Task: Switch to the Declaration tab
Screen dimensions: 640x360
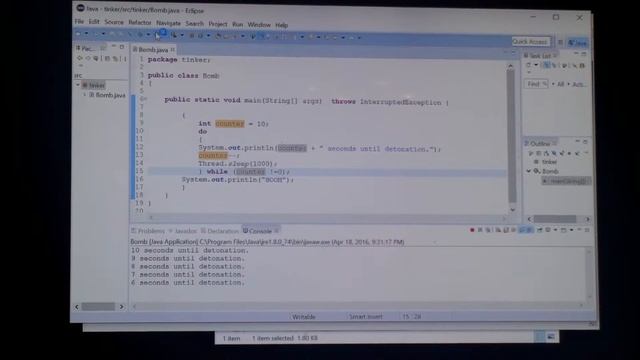Action: click(x=220, y=231)
